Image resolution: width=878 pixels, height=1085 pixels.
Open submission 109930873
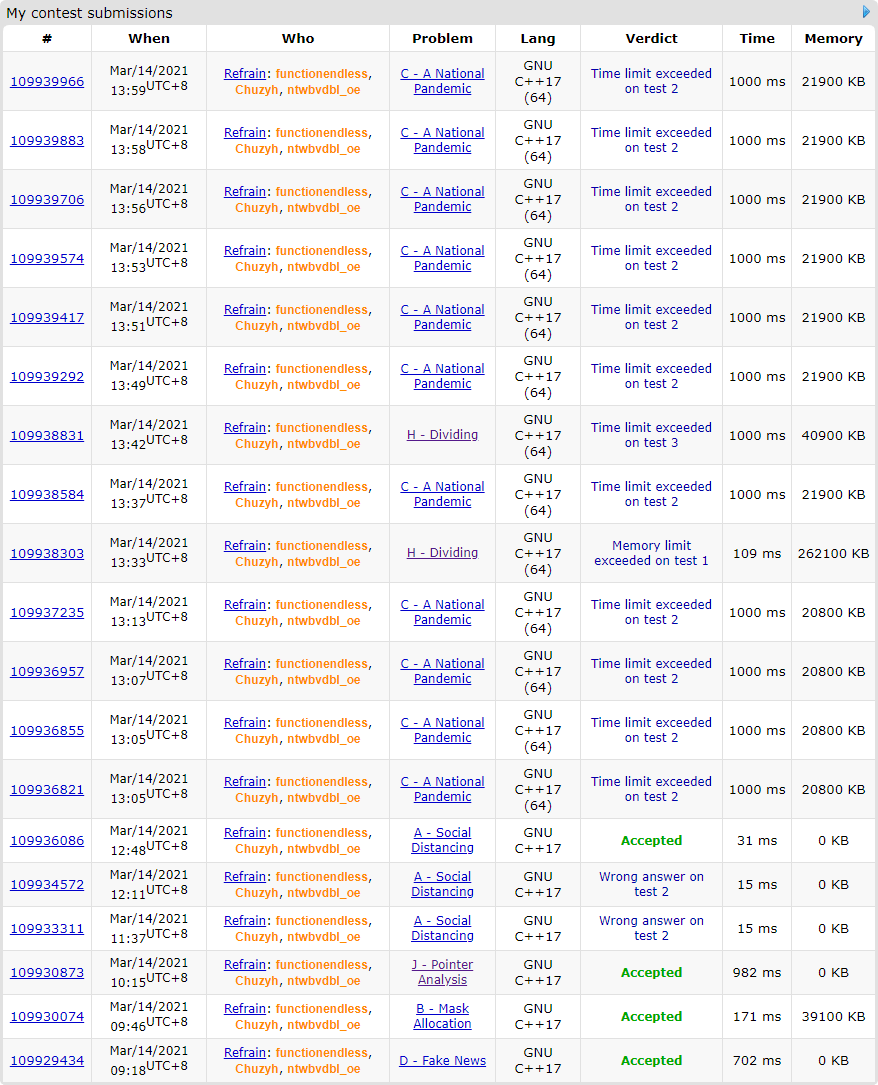pyautogui.click(x=47, y=973)
